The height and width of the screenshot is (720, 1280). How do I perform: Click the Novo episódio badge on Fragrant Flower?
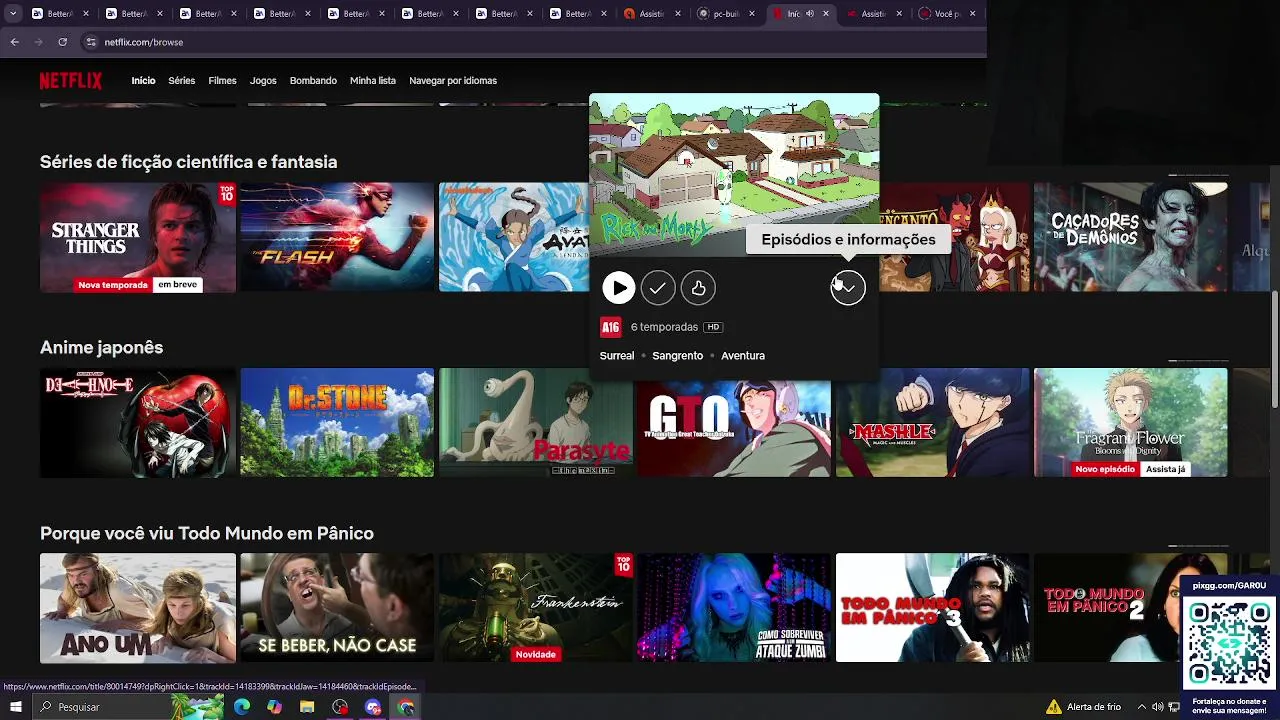pyautogui.click(x=1105, y=469)
